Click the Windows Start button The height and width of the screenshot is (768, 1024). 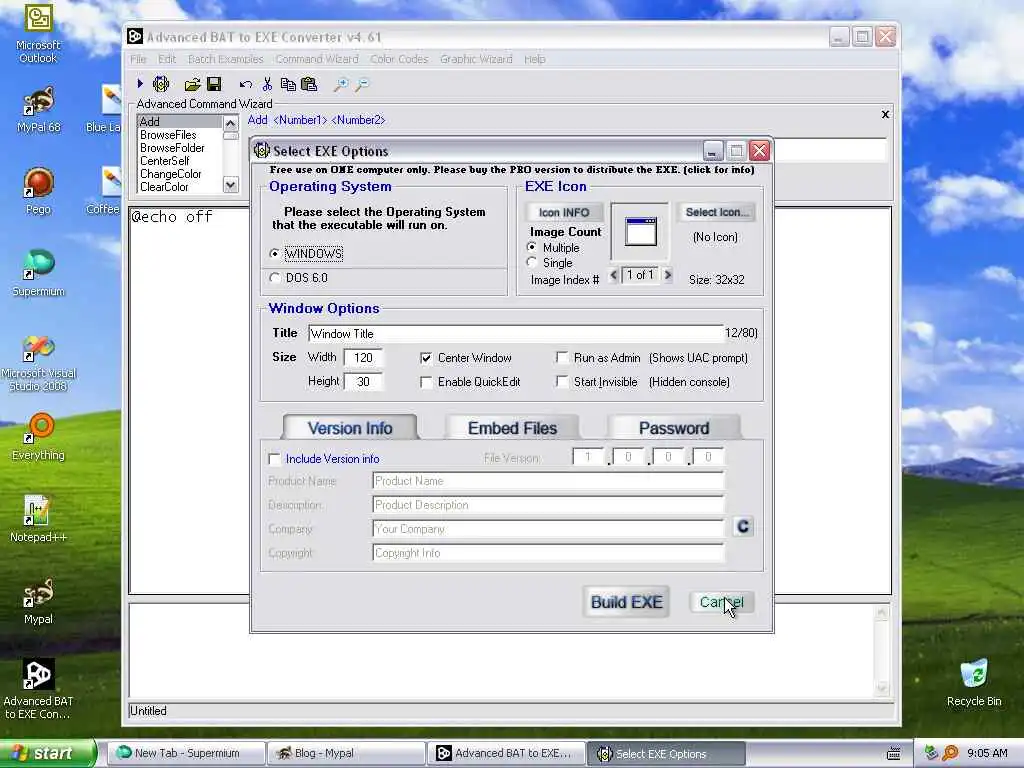(x=47, y=753)
